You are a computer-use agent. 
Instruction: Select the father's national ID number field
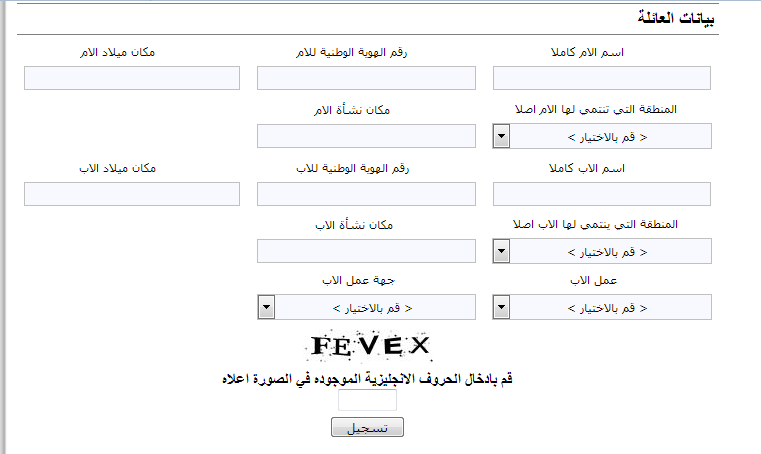pos(366,194)
